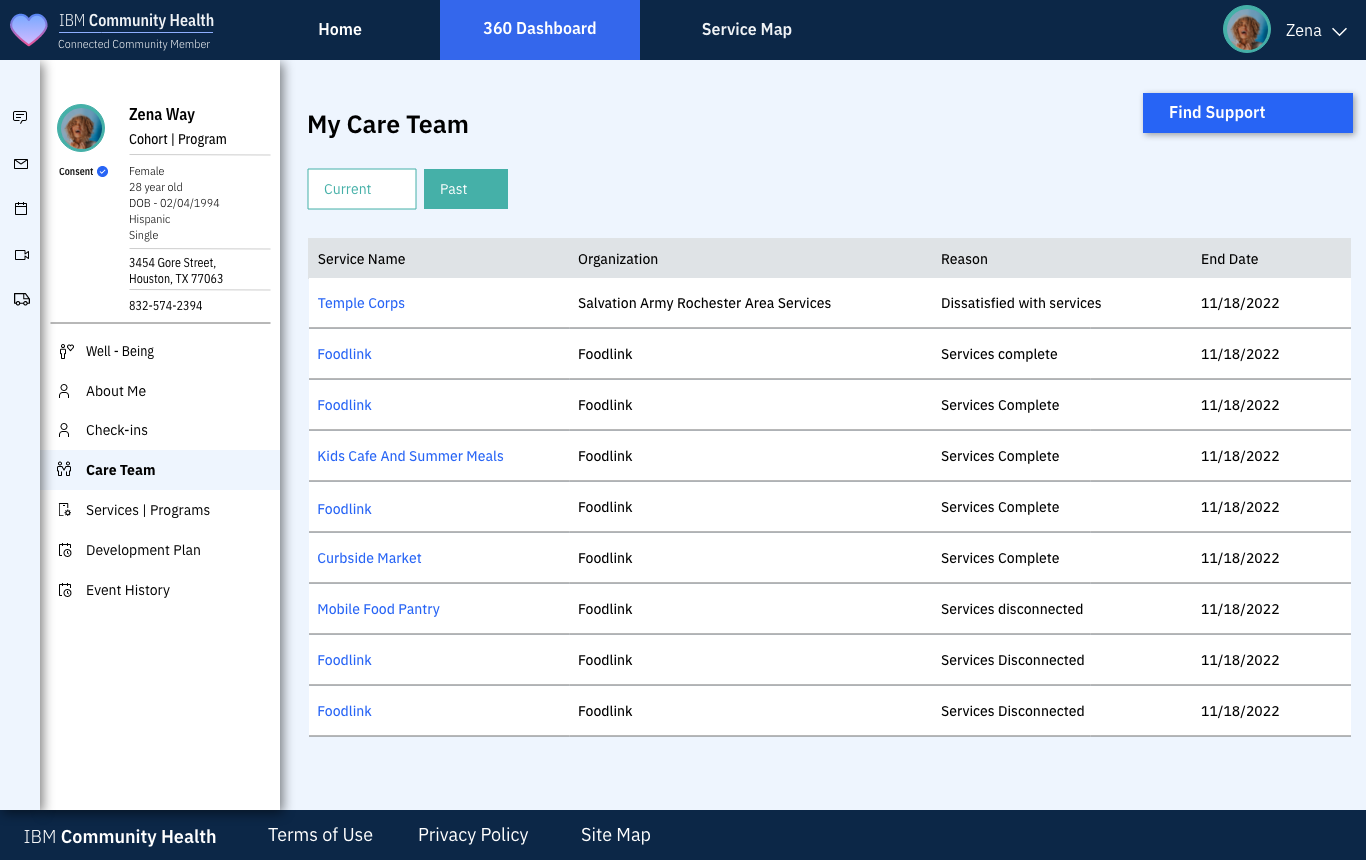Open the Privacy Policy footer link

pos(473,835)
